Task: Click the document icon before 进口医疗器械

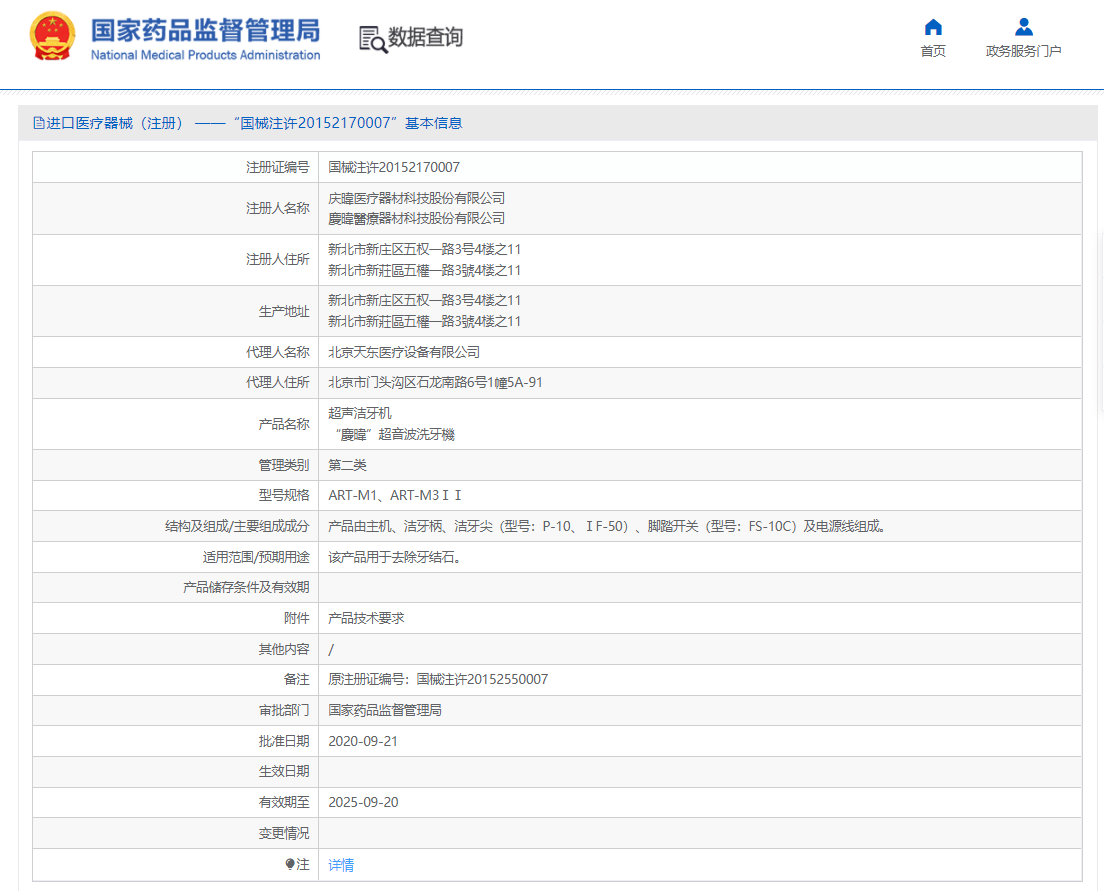Action: click(39, 123)
